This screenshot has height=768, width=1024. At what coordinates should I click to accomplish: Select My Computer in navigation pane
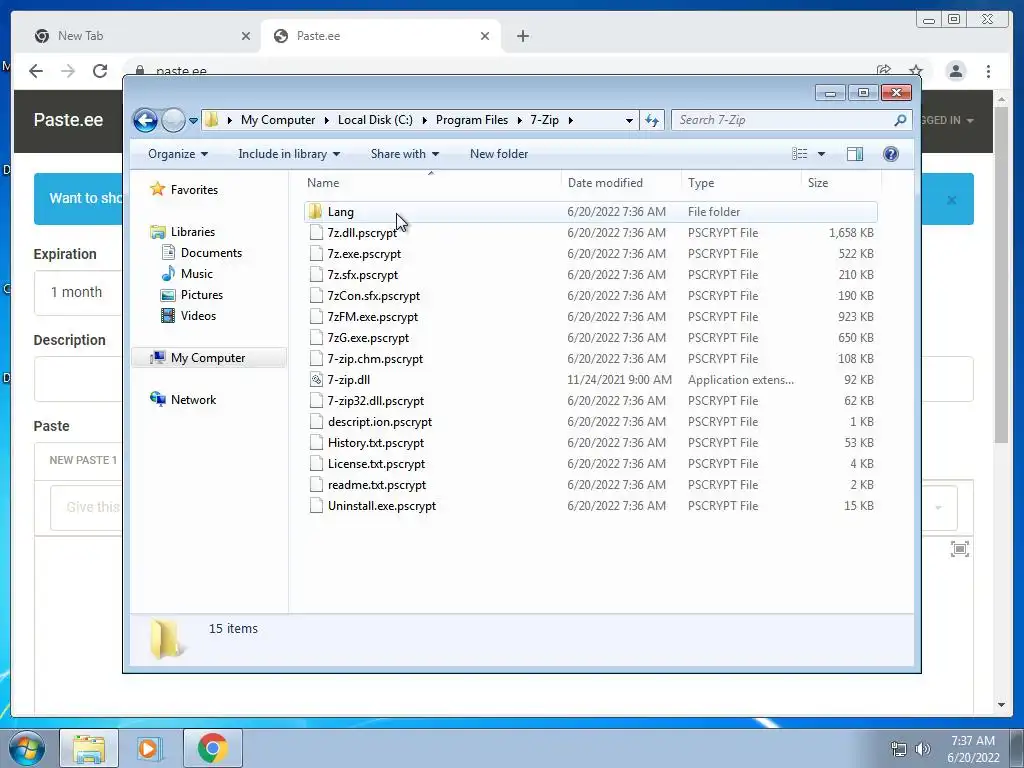coord(208,358)
